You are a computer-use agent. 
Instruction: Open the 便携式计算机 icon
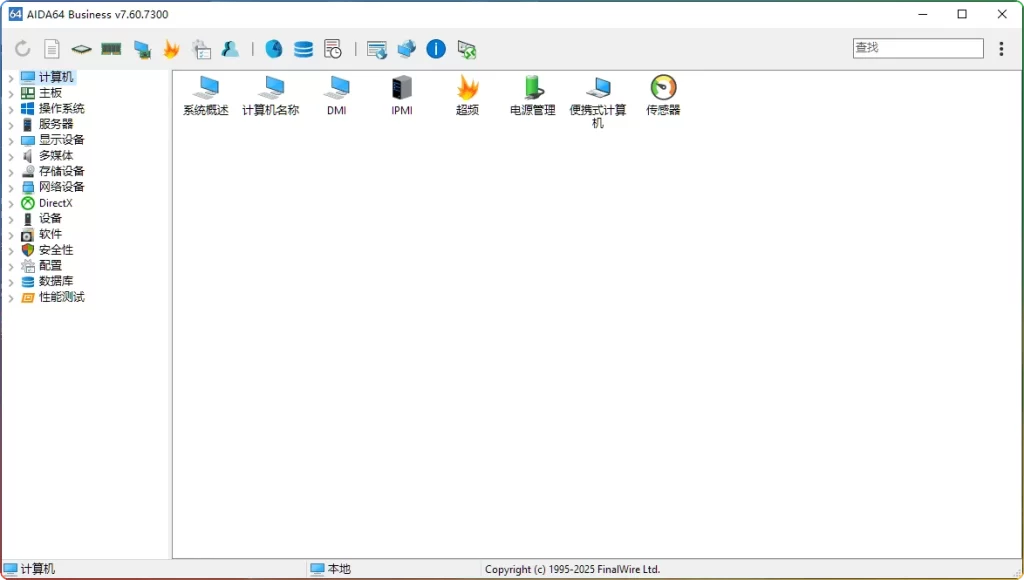coord(598,95)
